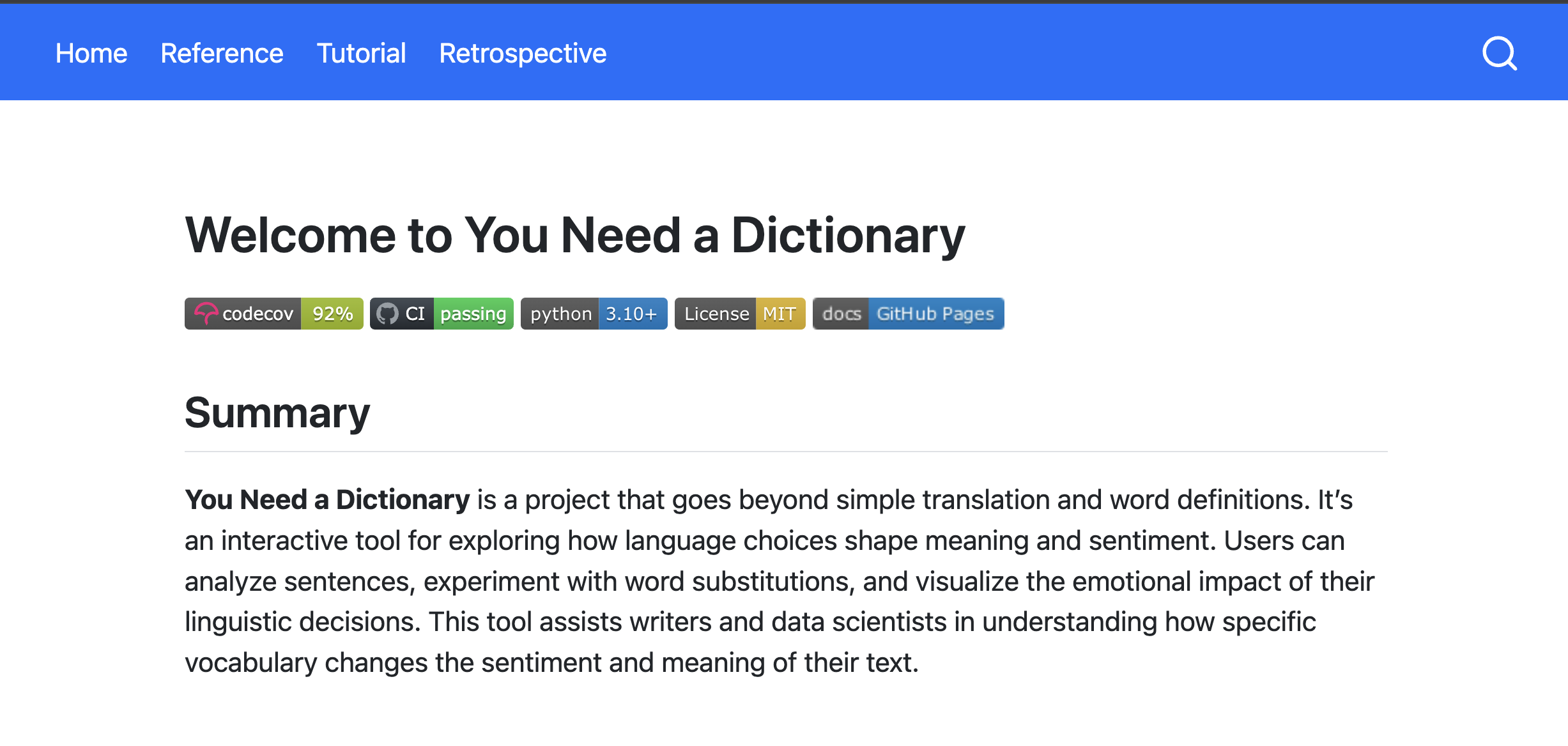Click bold You Need a Dictionary text

pyautogui.click(x=327, y=500)
